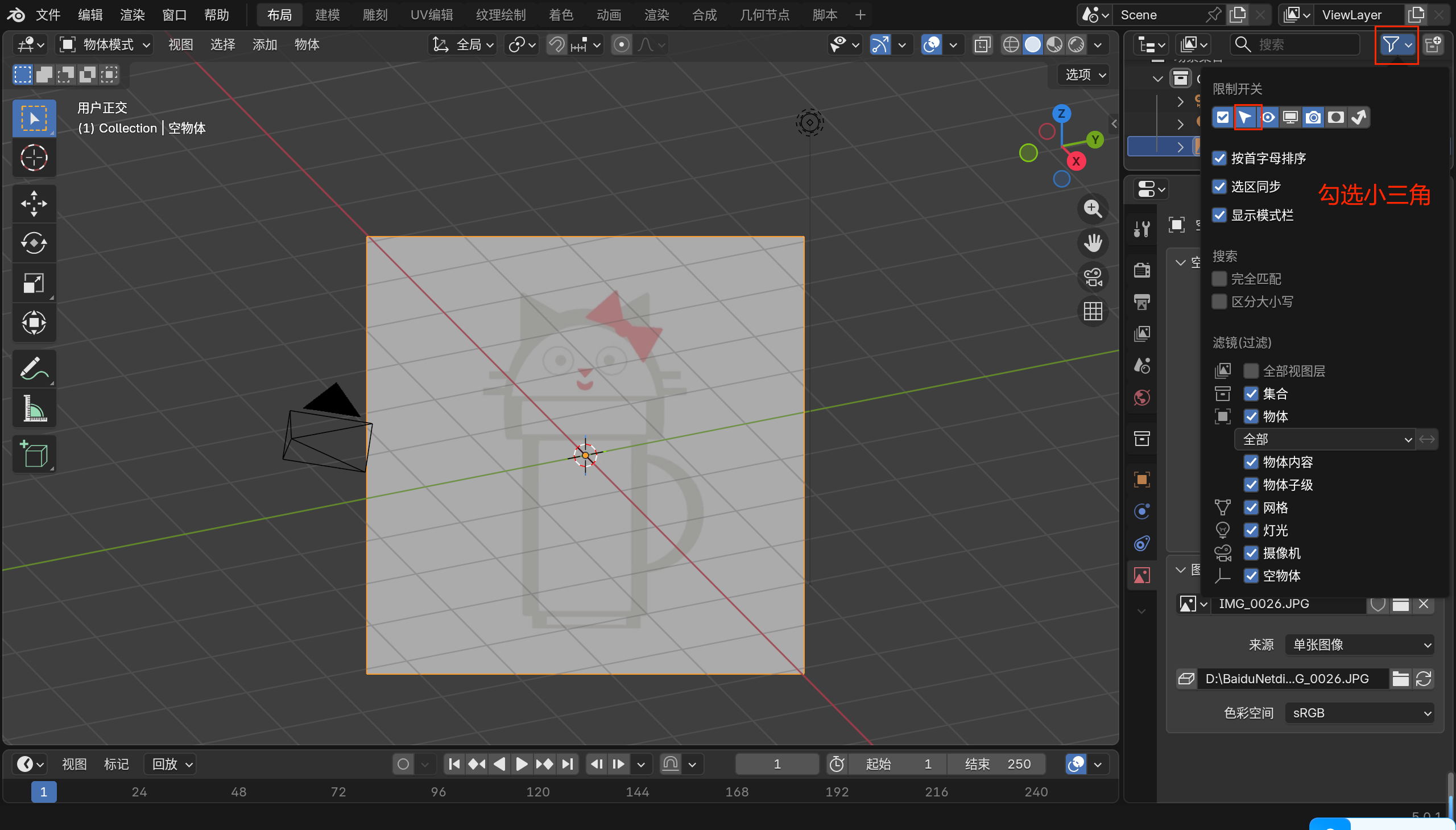
Task: Select the Annotate pencil tool
Action: [34, 369]
